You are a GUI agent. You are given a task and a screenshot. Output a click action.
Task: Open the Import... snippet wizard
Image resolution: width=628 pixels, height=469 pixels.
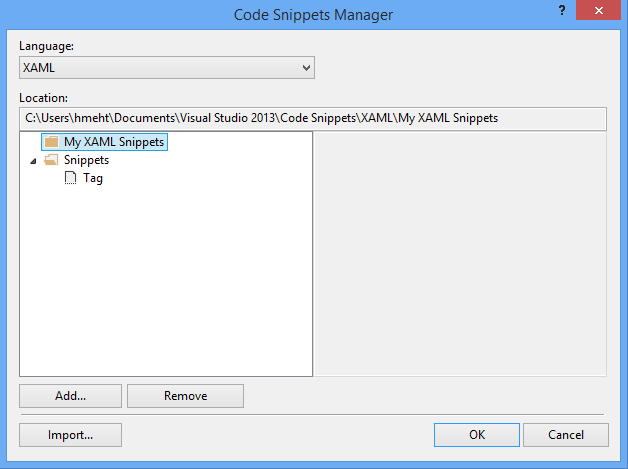pos(70,435)
